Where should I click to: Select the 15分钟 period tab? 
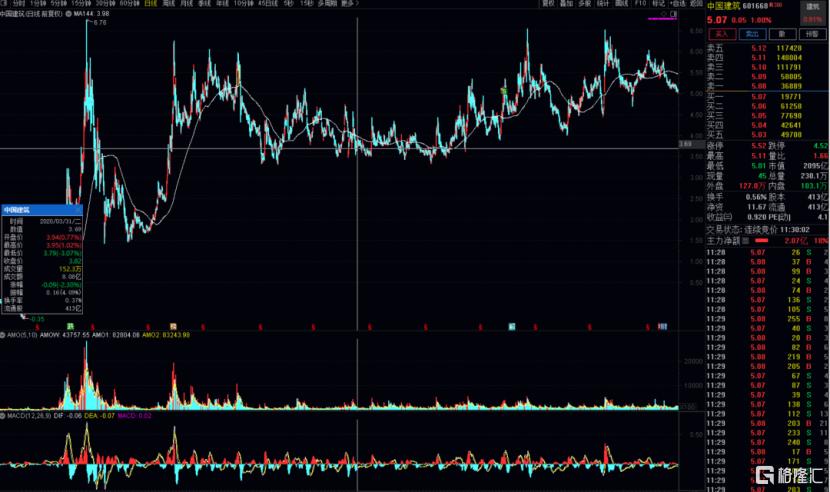click(x=81, y=3)
